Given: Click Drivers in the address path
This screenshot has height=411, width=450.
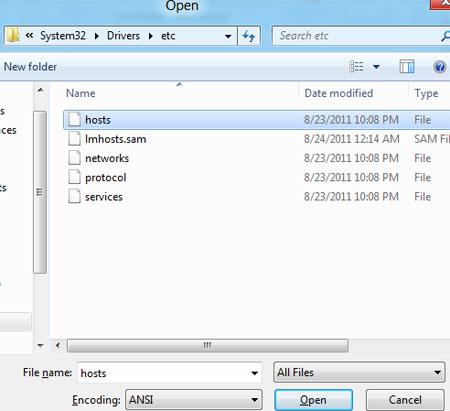Looking at the screenshot, I should 123,36.
